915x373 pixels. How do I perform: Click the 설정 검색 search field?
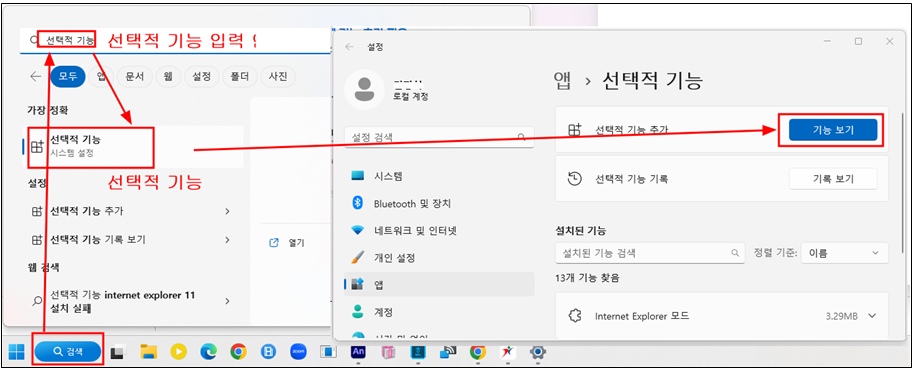[x=439, y=137]
